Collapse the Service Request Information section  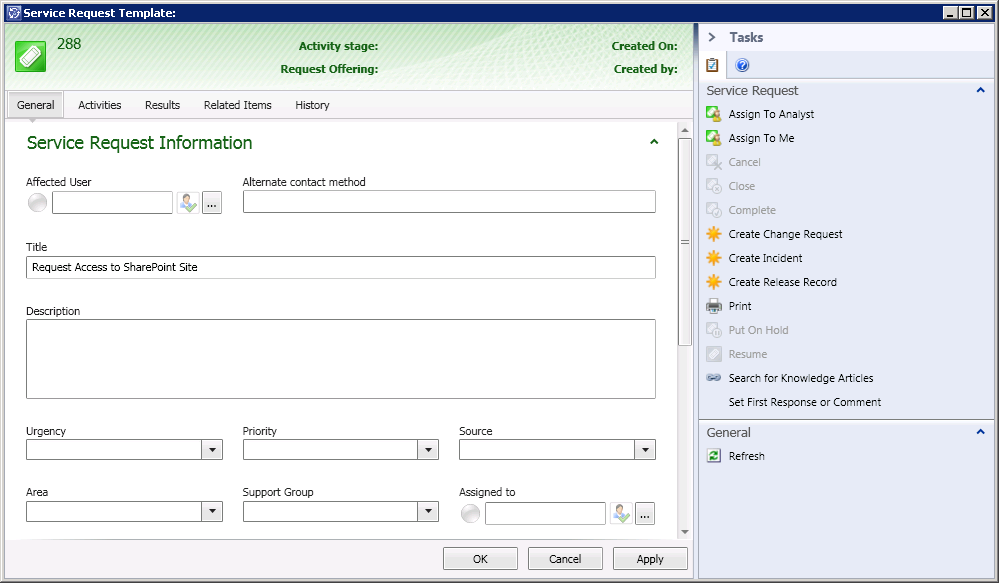654,143
